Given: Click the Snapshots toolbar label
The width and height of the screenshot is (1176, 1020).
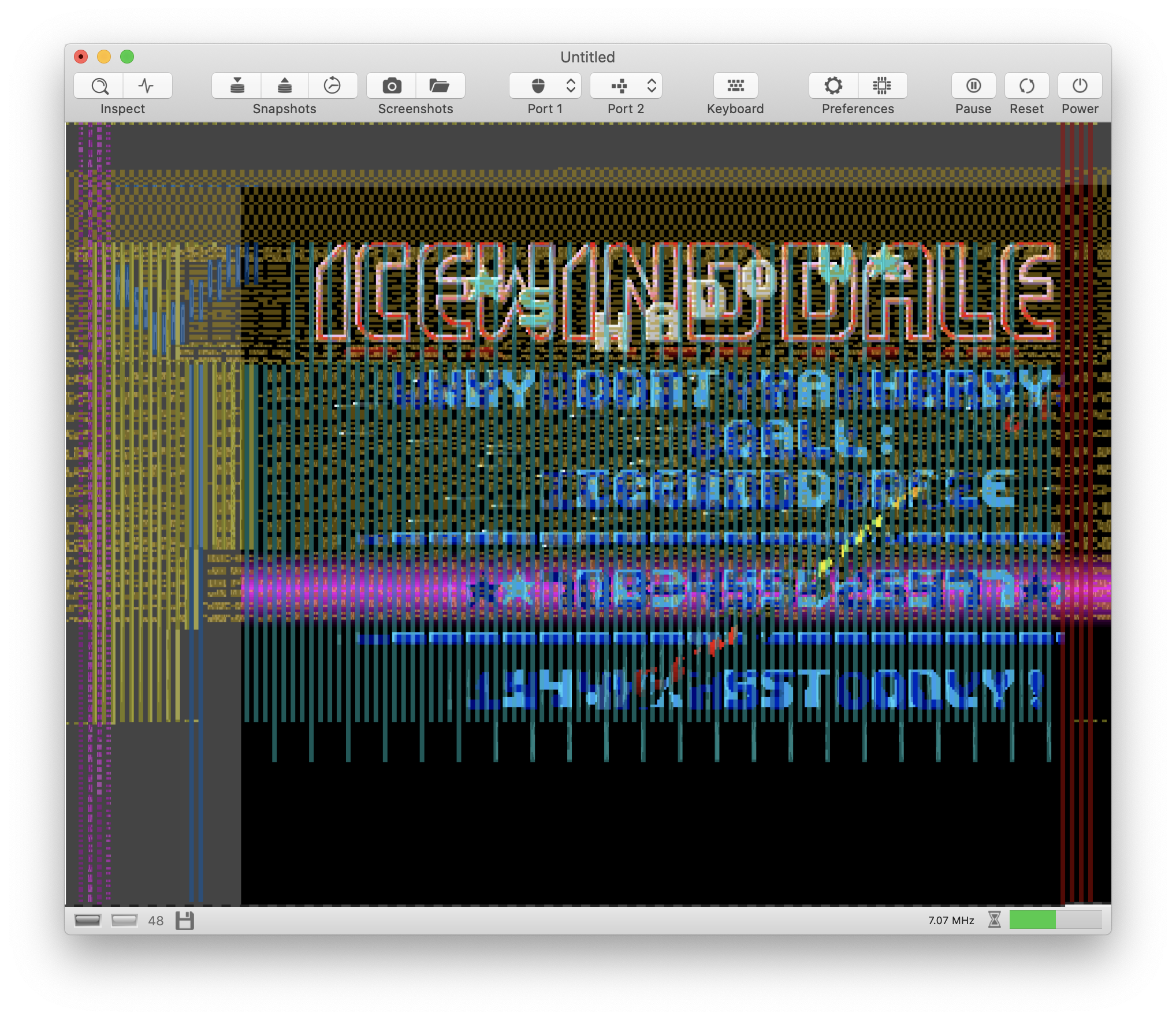Looking at the screenshot, I should 285,109.
